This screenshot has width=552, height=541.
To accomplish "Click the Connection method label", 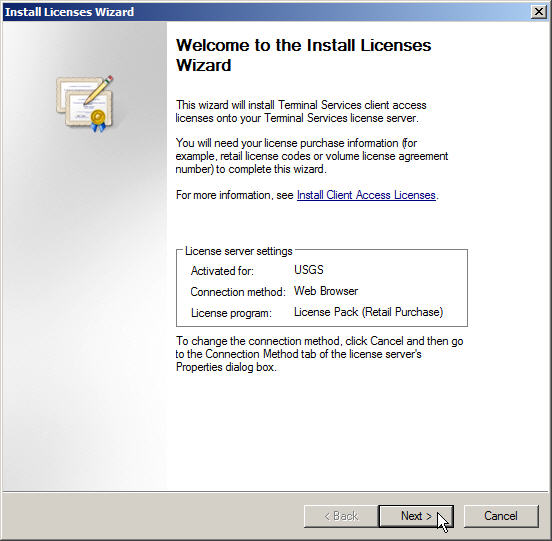I will point(238,292).
